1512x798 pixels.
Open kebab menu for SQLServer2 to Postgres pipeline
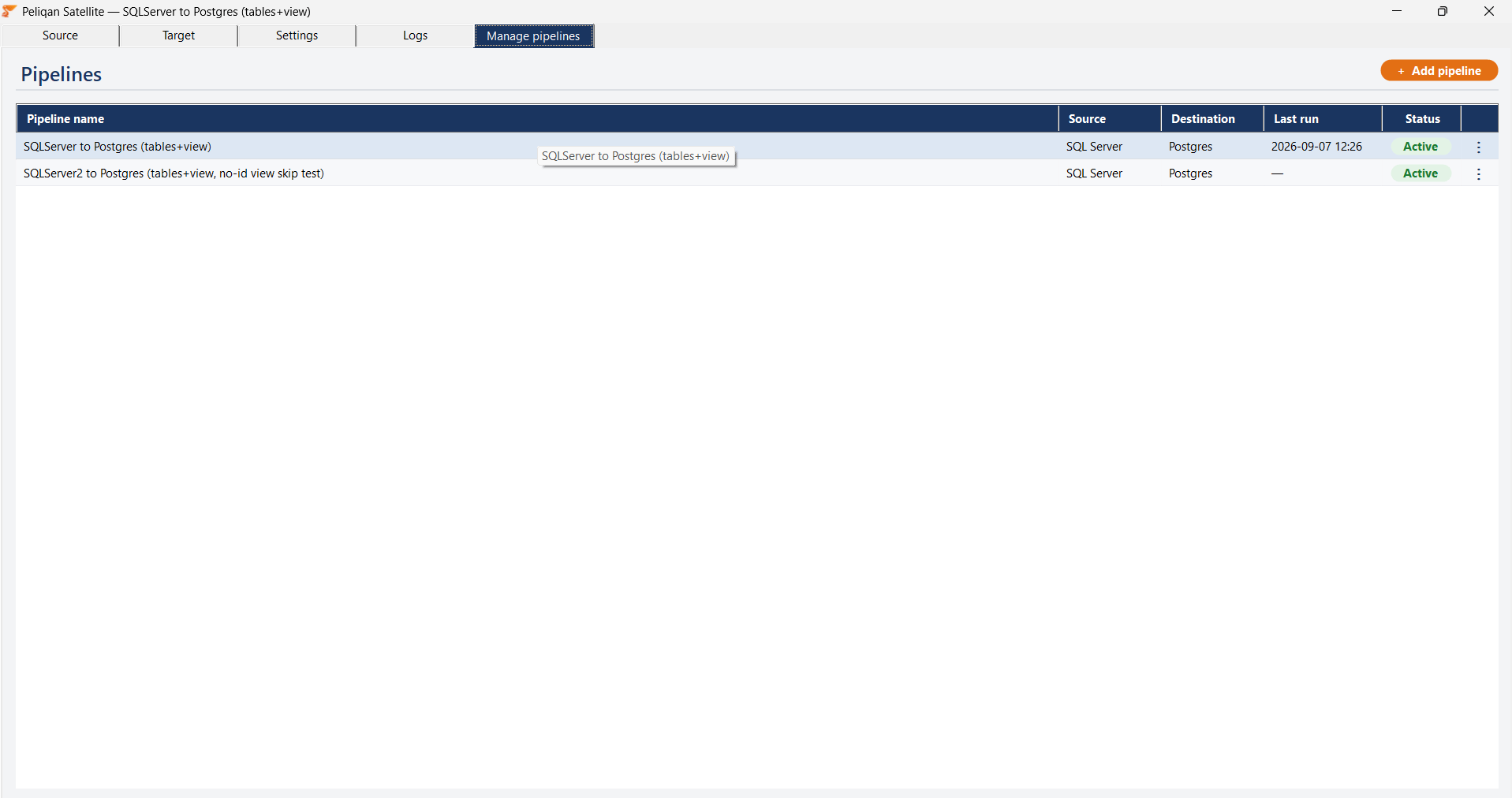1479,173
